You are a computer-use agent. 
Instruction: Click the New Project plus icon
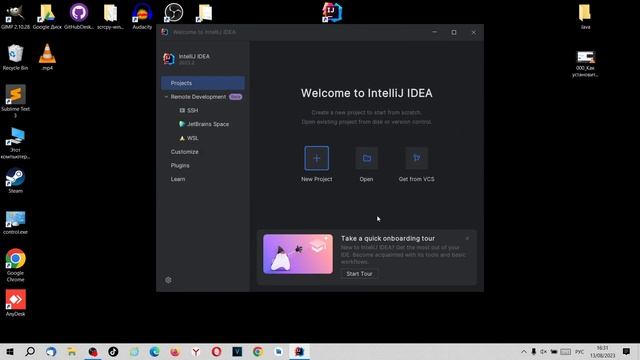tap(316, 158)
